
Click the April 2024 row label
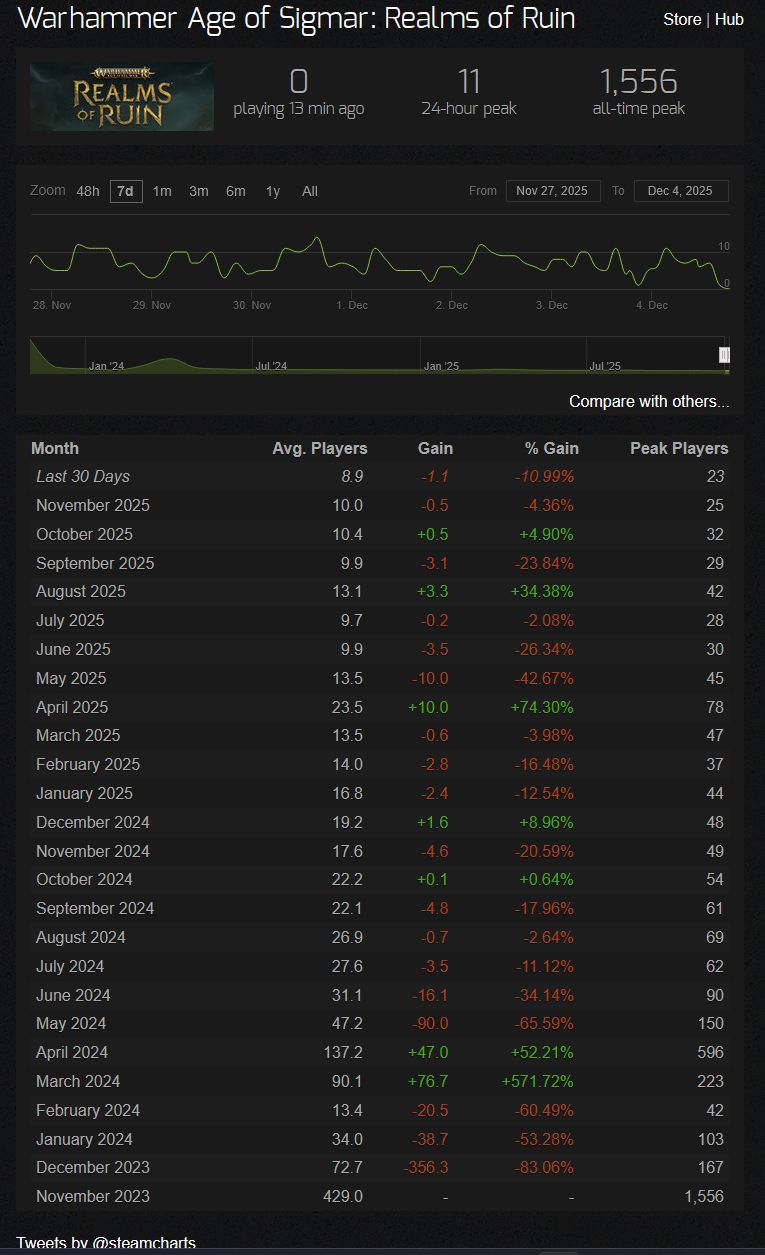(x=72, y=1052)
